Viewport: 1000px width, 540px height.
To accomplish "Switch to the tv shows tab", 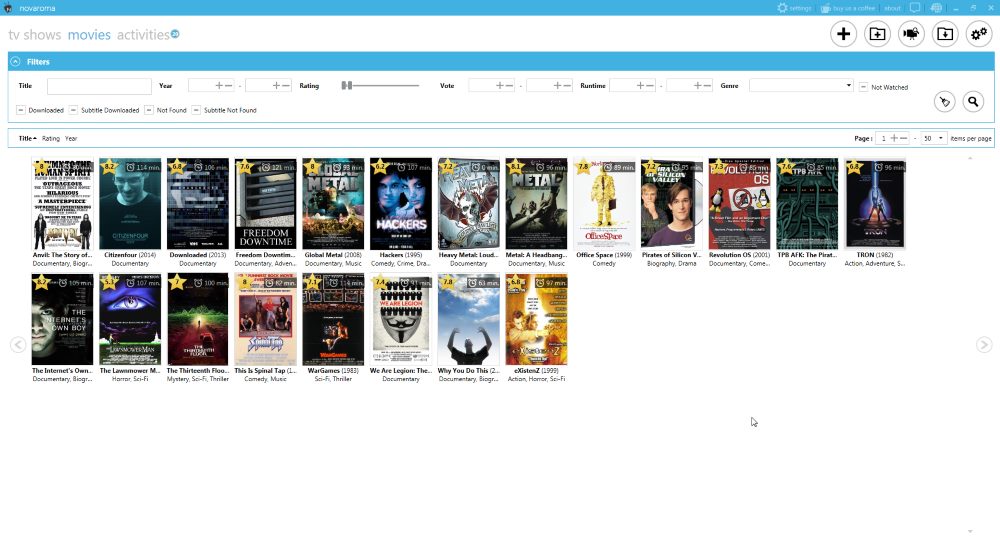I will [x=34, y=34].
